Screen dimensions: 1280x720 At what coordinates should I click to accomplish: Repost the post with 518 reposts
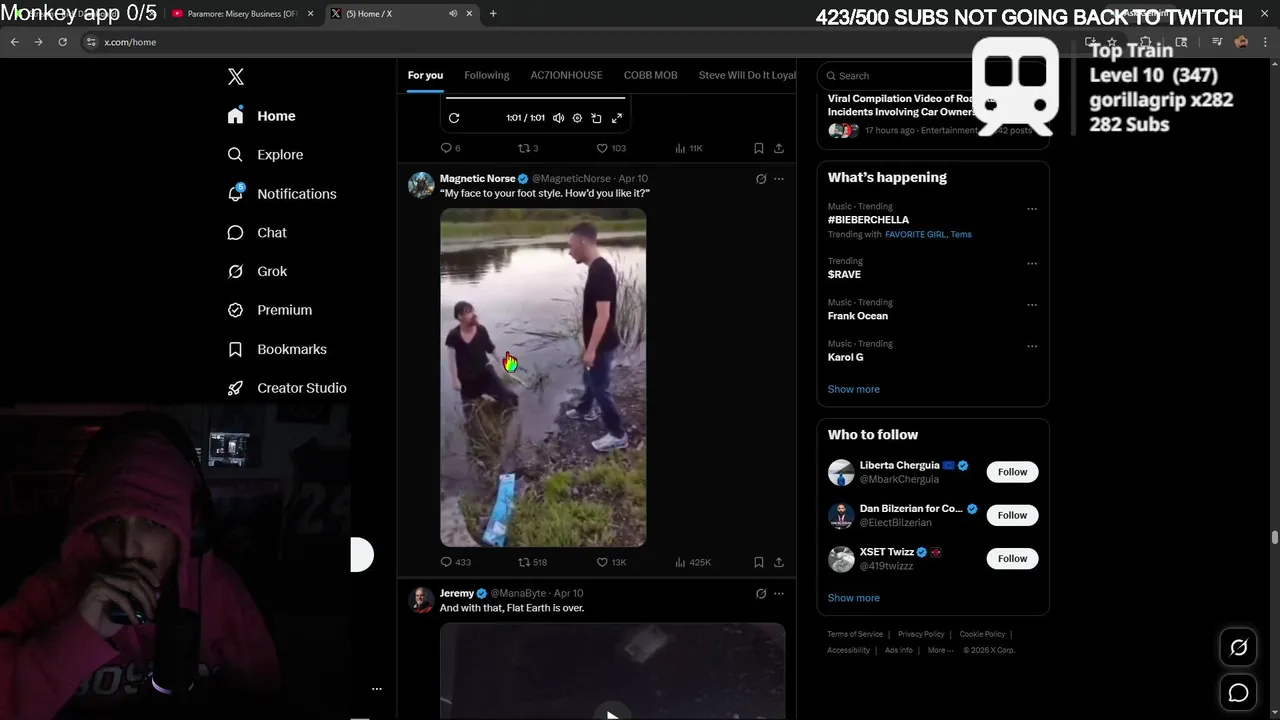[x=532, y=562]
